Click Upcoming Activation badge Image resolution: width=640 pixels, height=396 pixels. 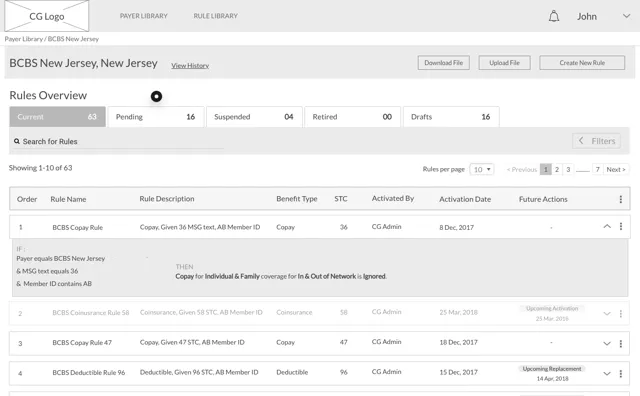tap(552, 308)
